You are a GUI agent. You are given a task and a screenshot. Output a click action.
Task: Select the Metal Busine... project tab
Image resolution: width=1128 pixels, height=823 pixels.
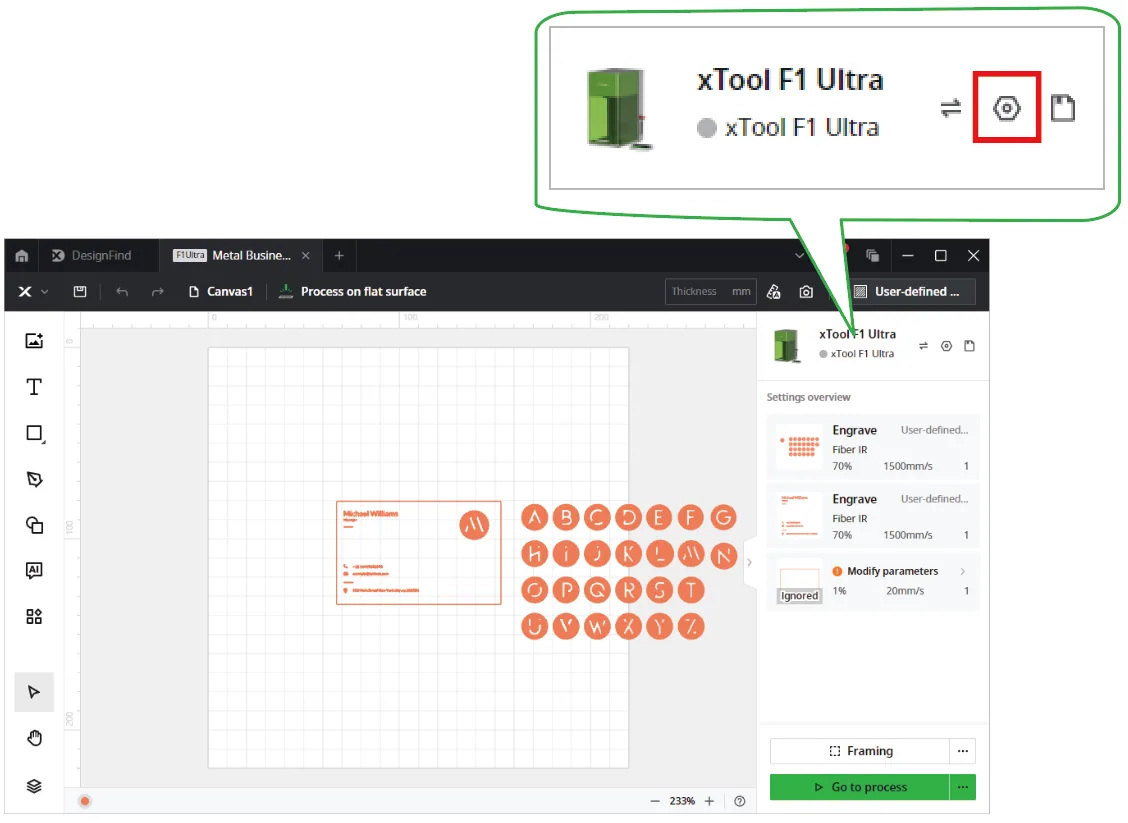[242, 255]
